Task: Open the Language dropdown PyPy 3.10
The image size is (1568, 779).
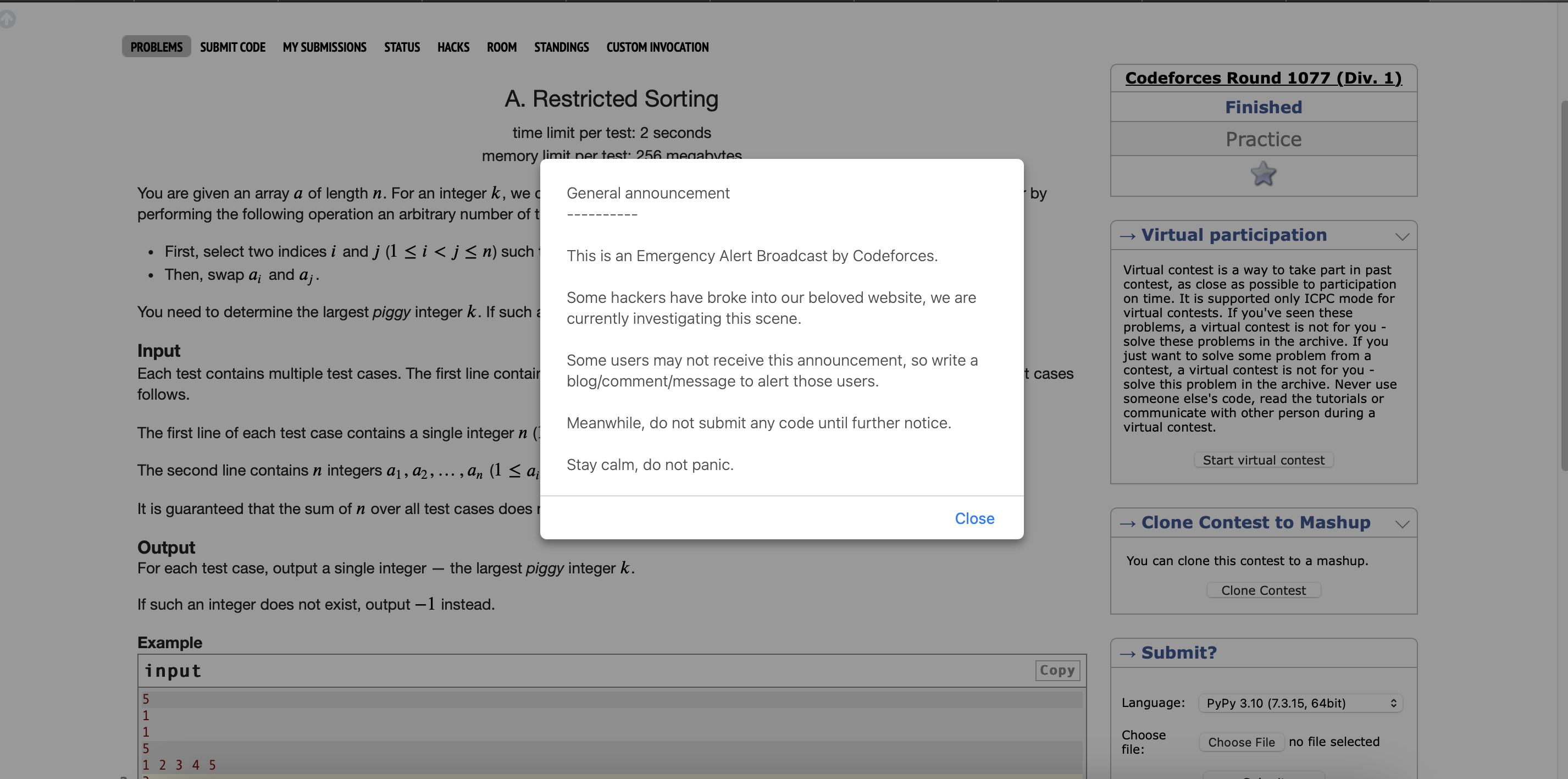Action: [1300, 703]
